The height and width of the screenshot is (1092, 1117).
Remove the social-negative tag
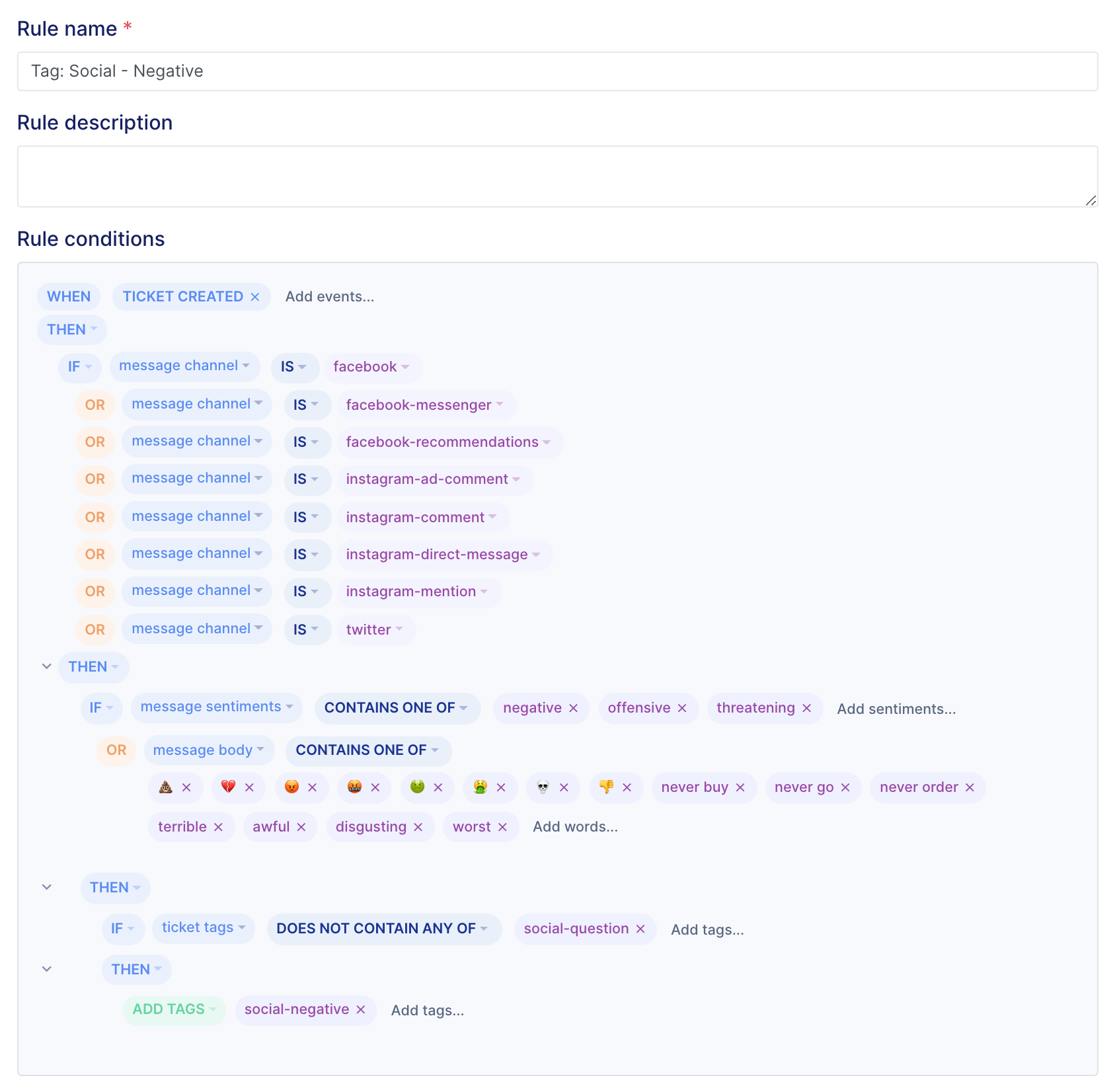pyautogui.click(x=361, y=1009)
